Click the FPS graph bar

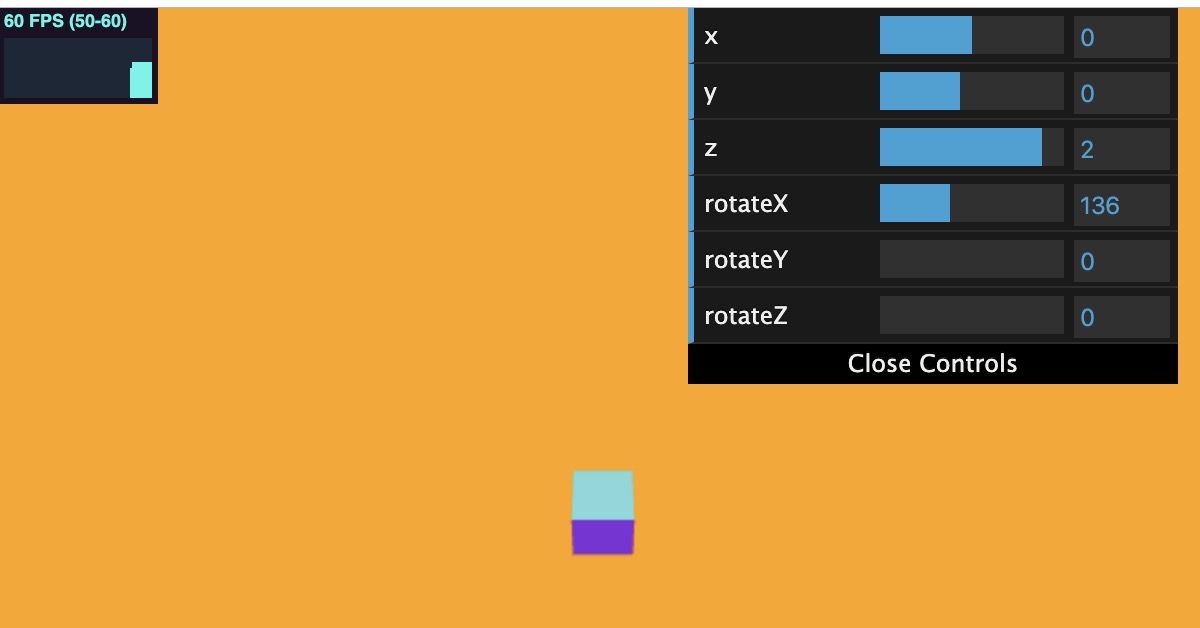point(141,80)
